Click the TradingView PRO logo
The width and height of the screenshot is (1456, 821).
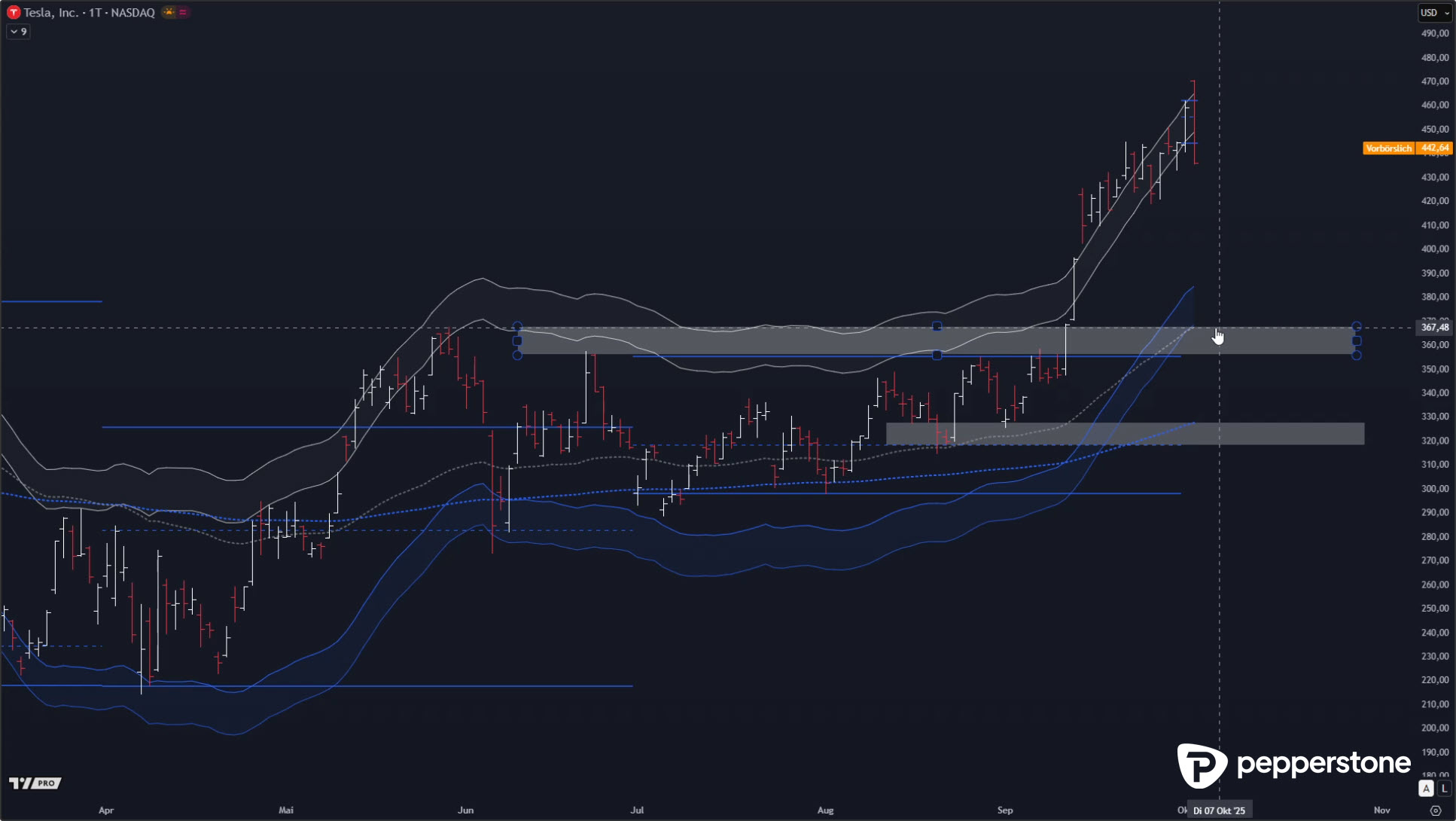point(35,783)
